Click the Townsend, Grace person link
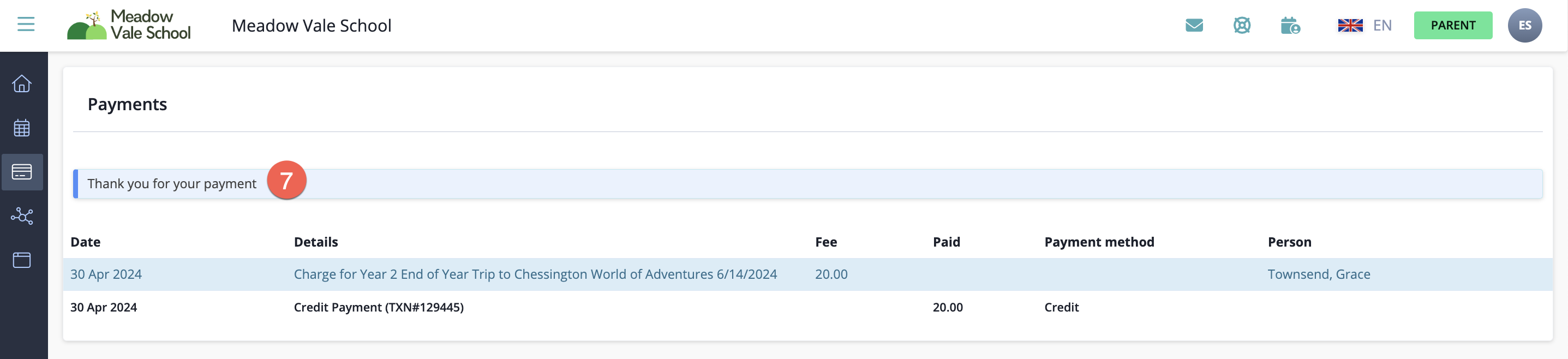Image resolution: width=1568 pixels, height=359 pixels. coord(1319,274)
